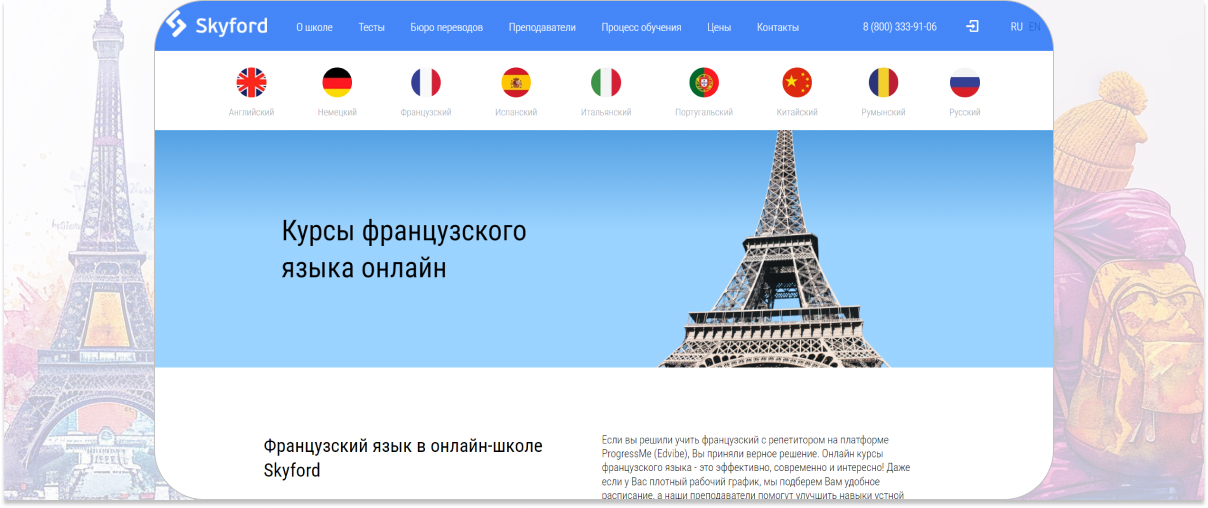Click the Romanian flag icon
Screen dimensions: 1208x508
point(883,83)
